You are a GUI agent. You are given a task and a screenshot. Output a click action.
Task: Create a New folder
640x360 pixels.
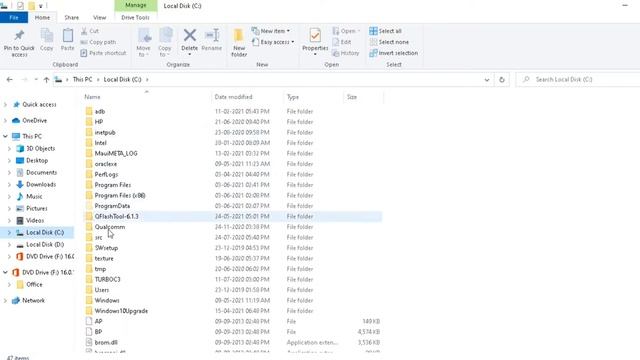pyautogui.click(x=239, y=42)
